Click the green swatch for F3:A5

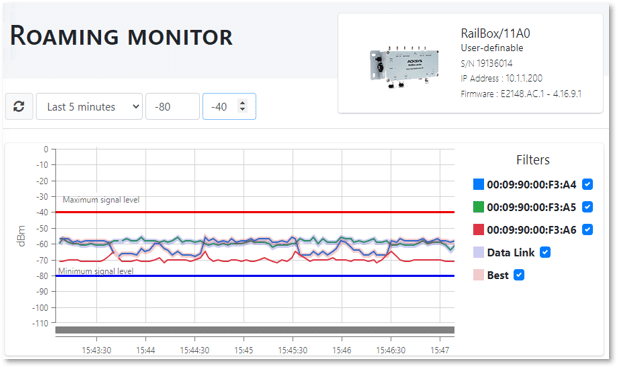pos(478,207)
